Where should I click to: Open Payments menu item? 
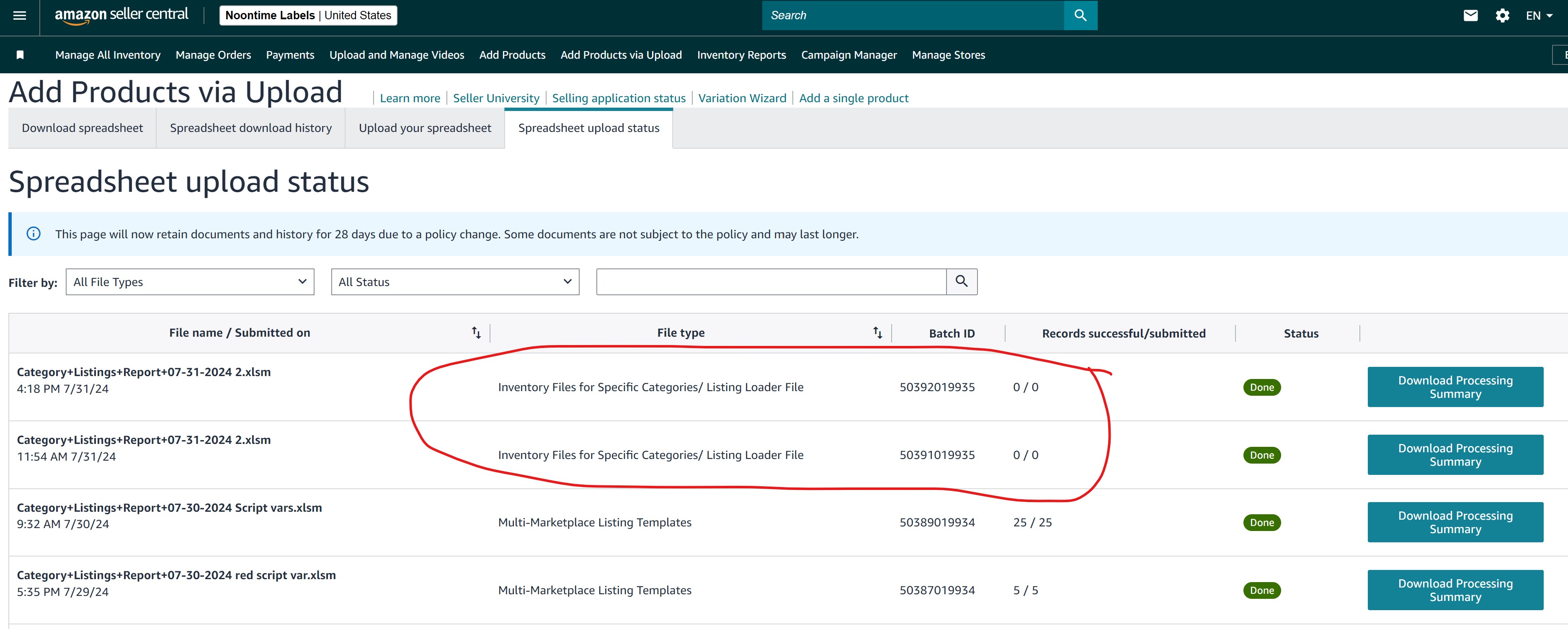(x=290, y=55)
